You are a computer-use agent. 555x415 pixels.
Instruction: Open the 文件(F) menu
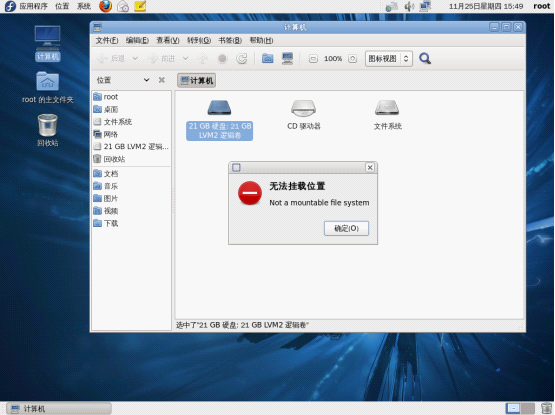107,40
